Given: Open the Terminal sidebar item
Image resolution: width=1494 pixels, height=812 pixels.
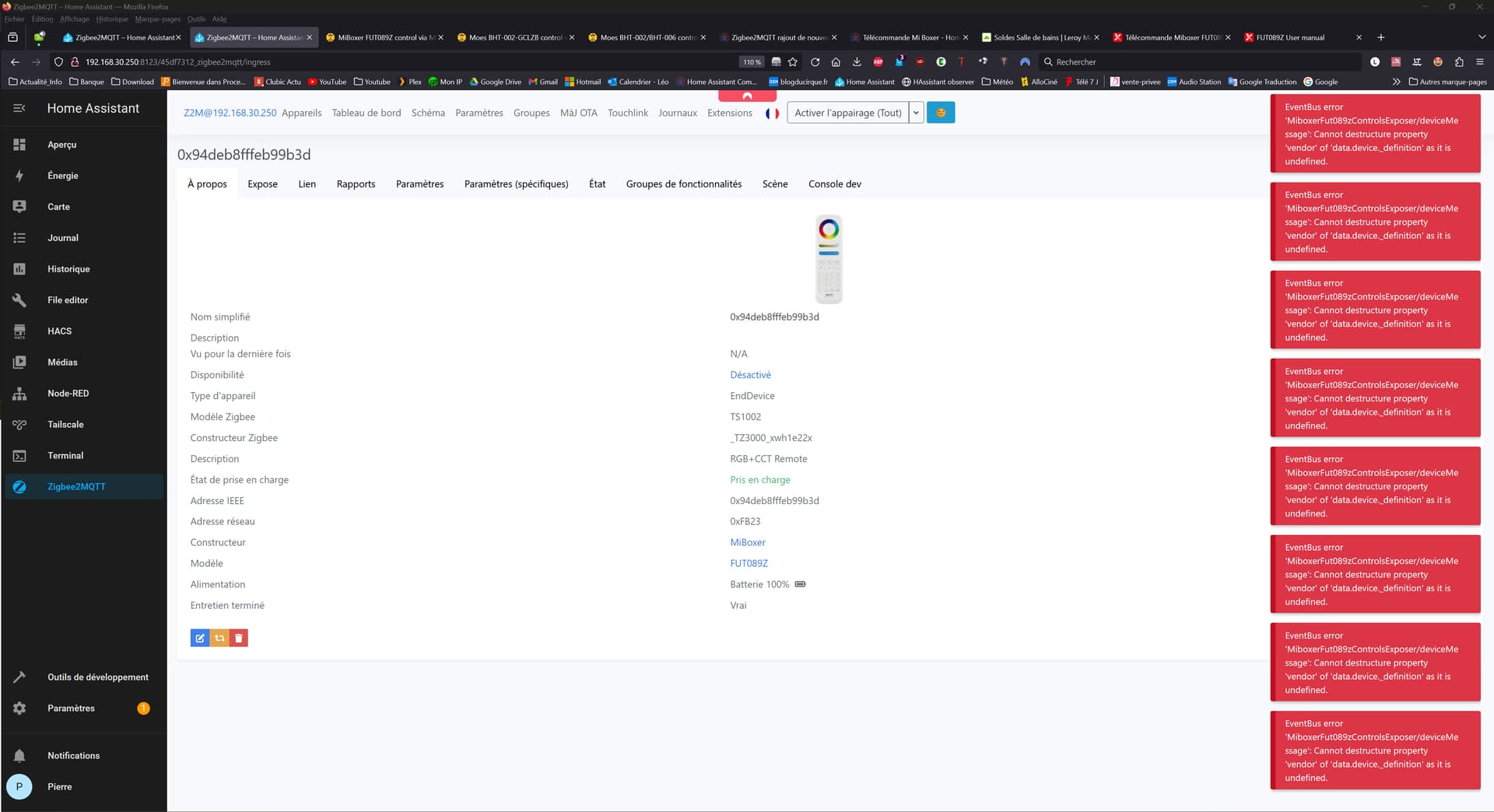Looking at the screenshot, I should click(65, 456).
